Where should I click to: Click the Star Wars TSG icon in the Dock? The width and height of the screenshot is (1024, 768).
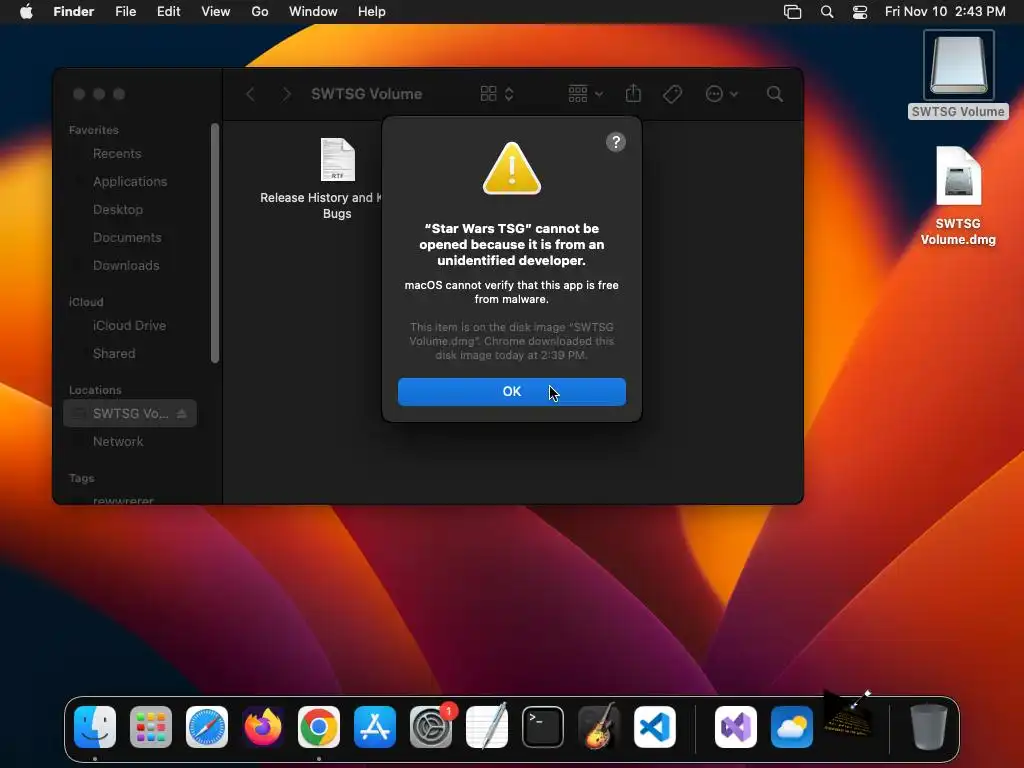(848, 715)
